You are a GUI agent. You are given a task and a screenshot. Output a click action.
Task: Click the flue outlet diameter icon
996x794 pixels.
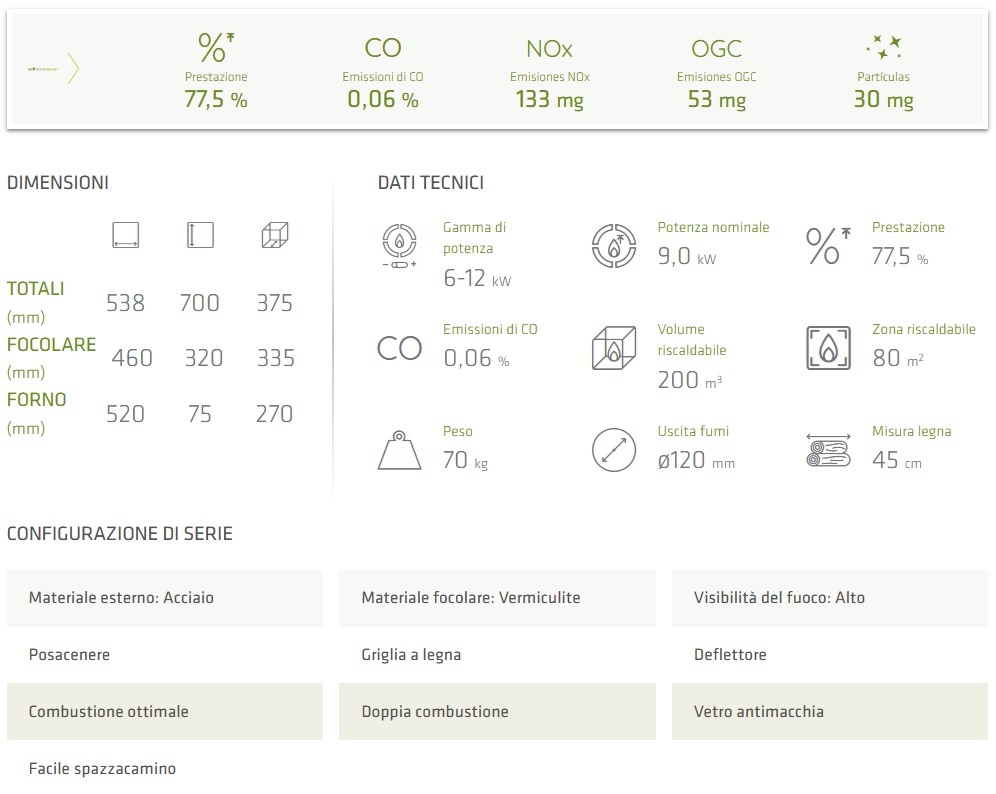click(x=612, y=449)
